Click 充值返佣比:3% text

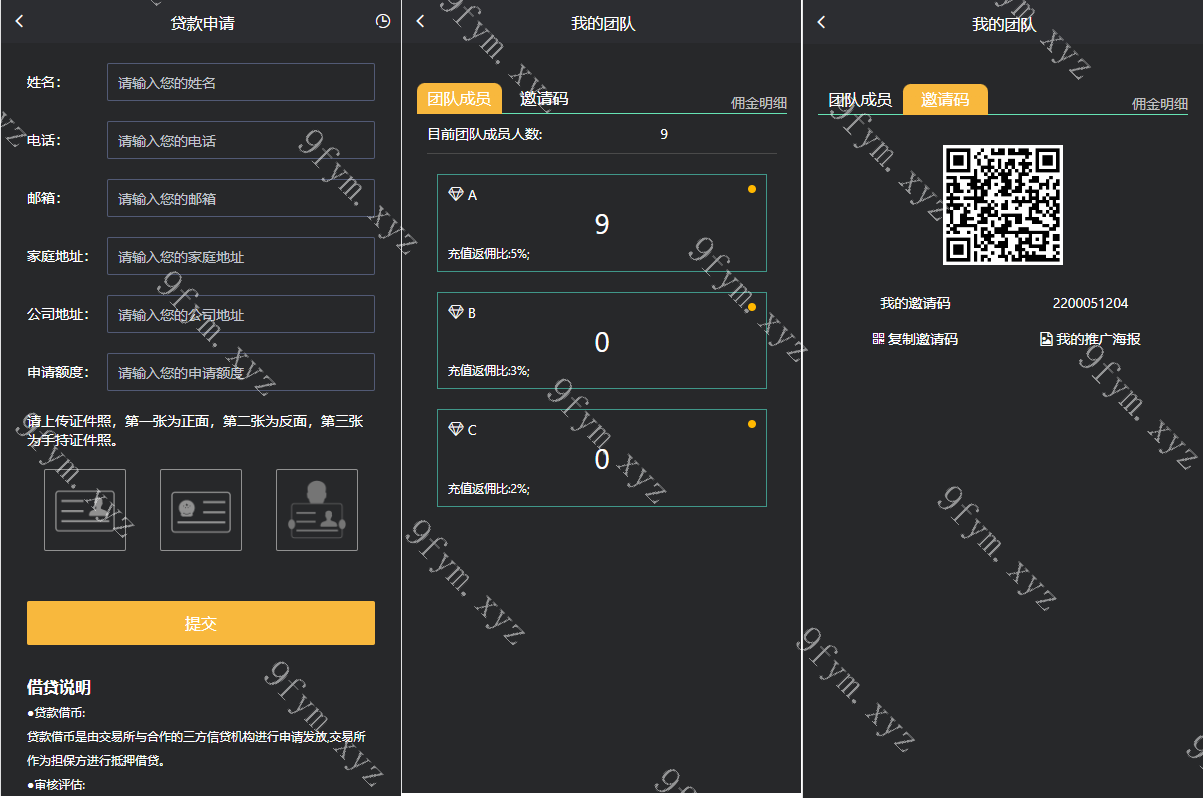(489, 371)
